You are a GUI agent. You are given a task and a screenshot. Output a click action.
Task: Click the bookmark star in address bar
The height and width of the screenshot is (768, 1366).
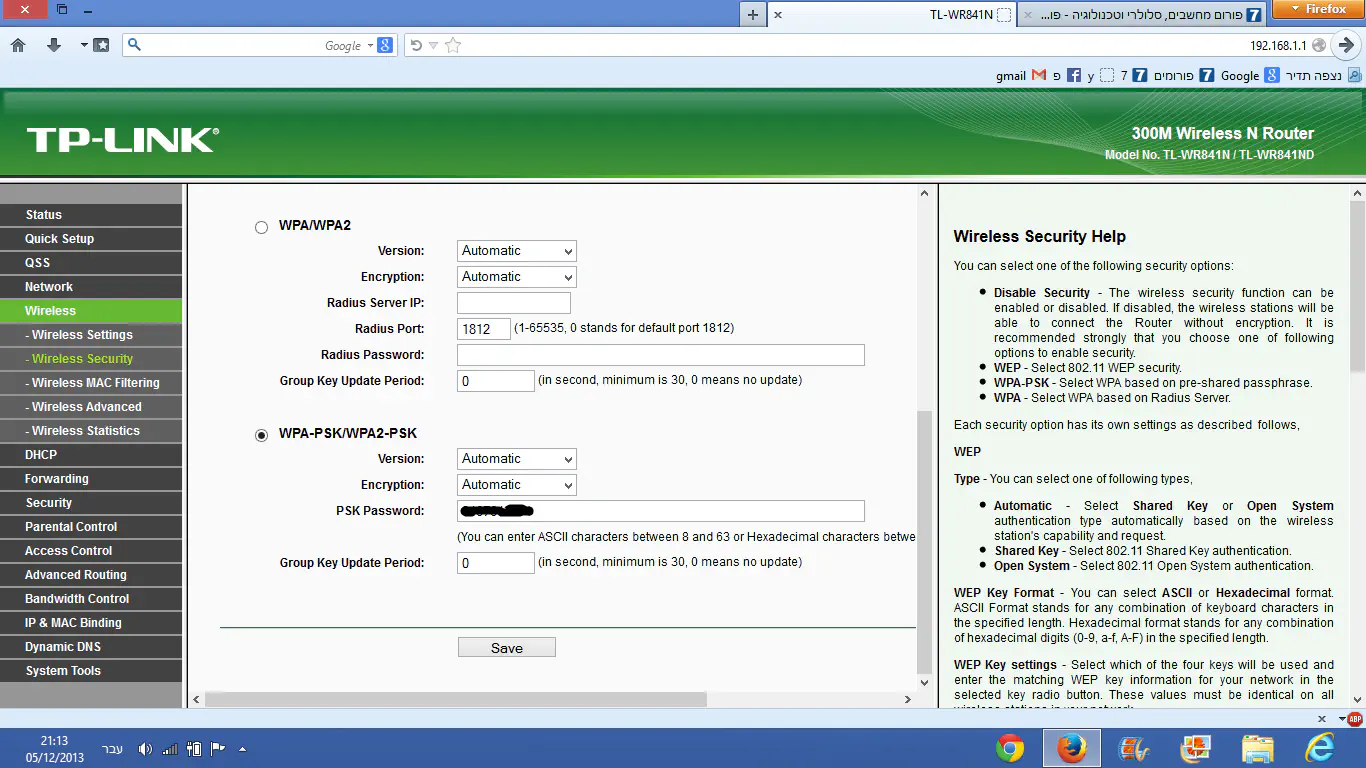(x=453, y=45)
